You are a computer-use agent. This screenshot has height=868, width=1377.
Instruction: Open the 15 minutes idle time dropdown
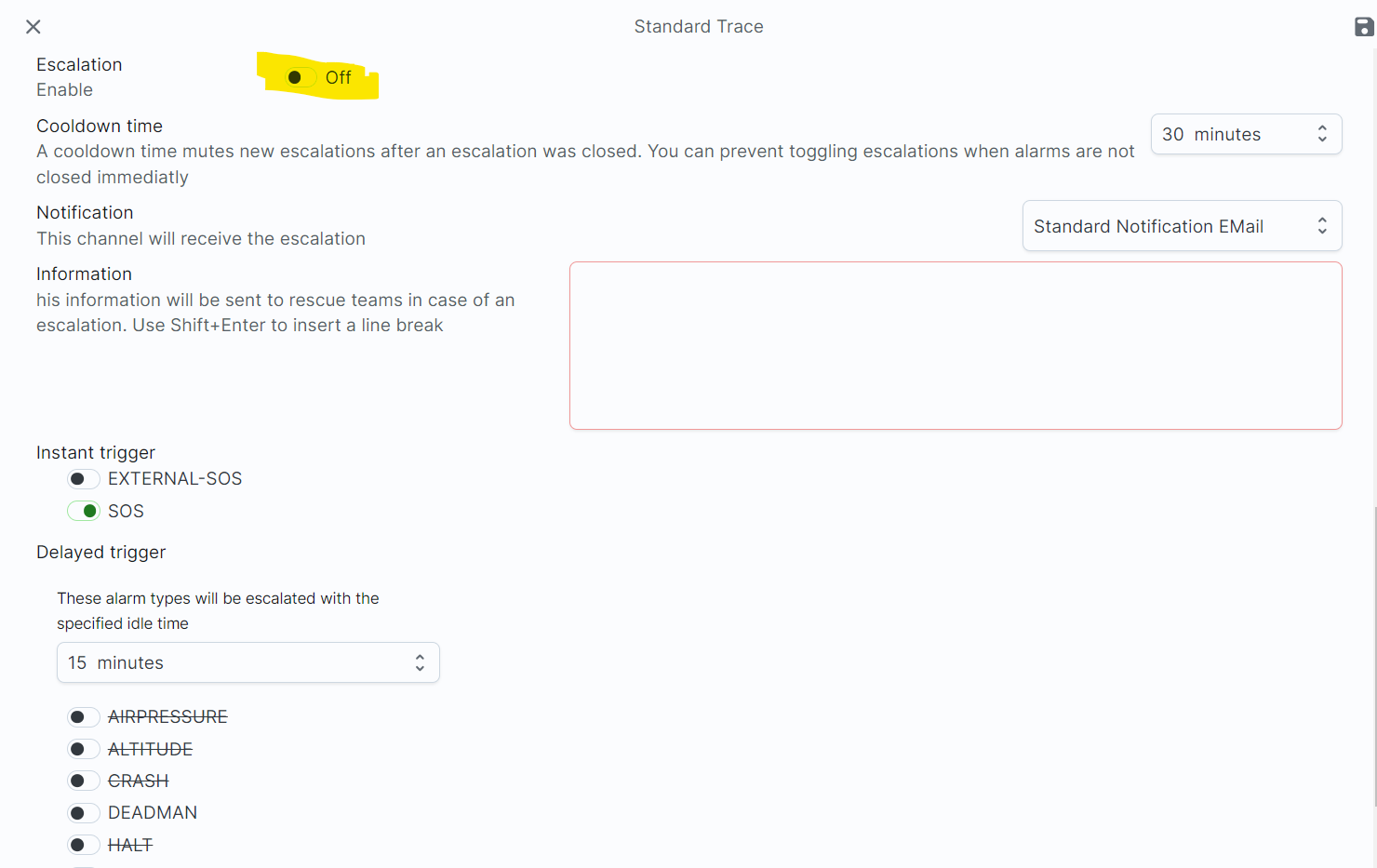247,662
